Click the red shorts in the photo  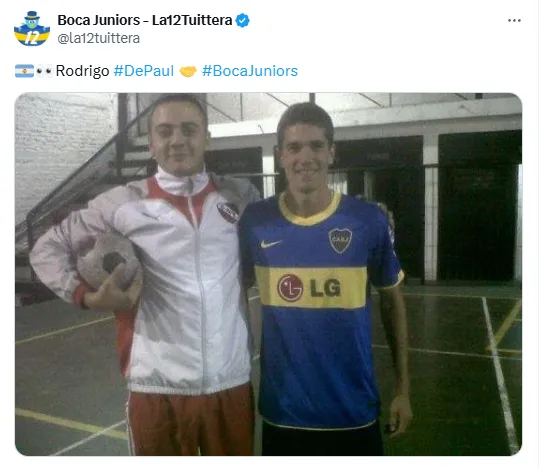pyautogui.click(x=191, y=421)
